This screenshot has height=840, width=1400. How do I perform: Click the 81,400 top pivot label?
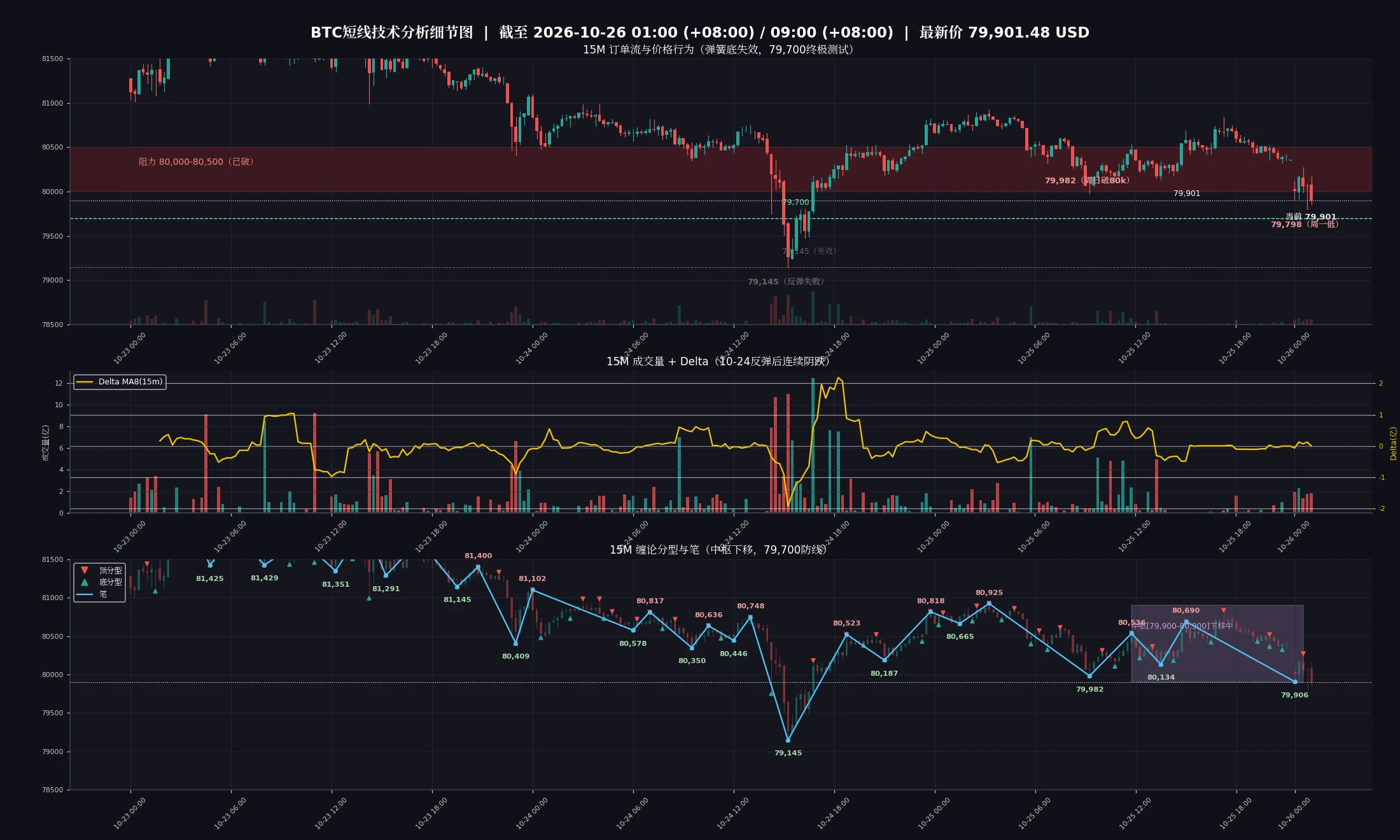479,556
